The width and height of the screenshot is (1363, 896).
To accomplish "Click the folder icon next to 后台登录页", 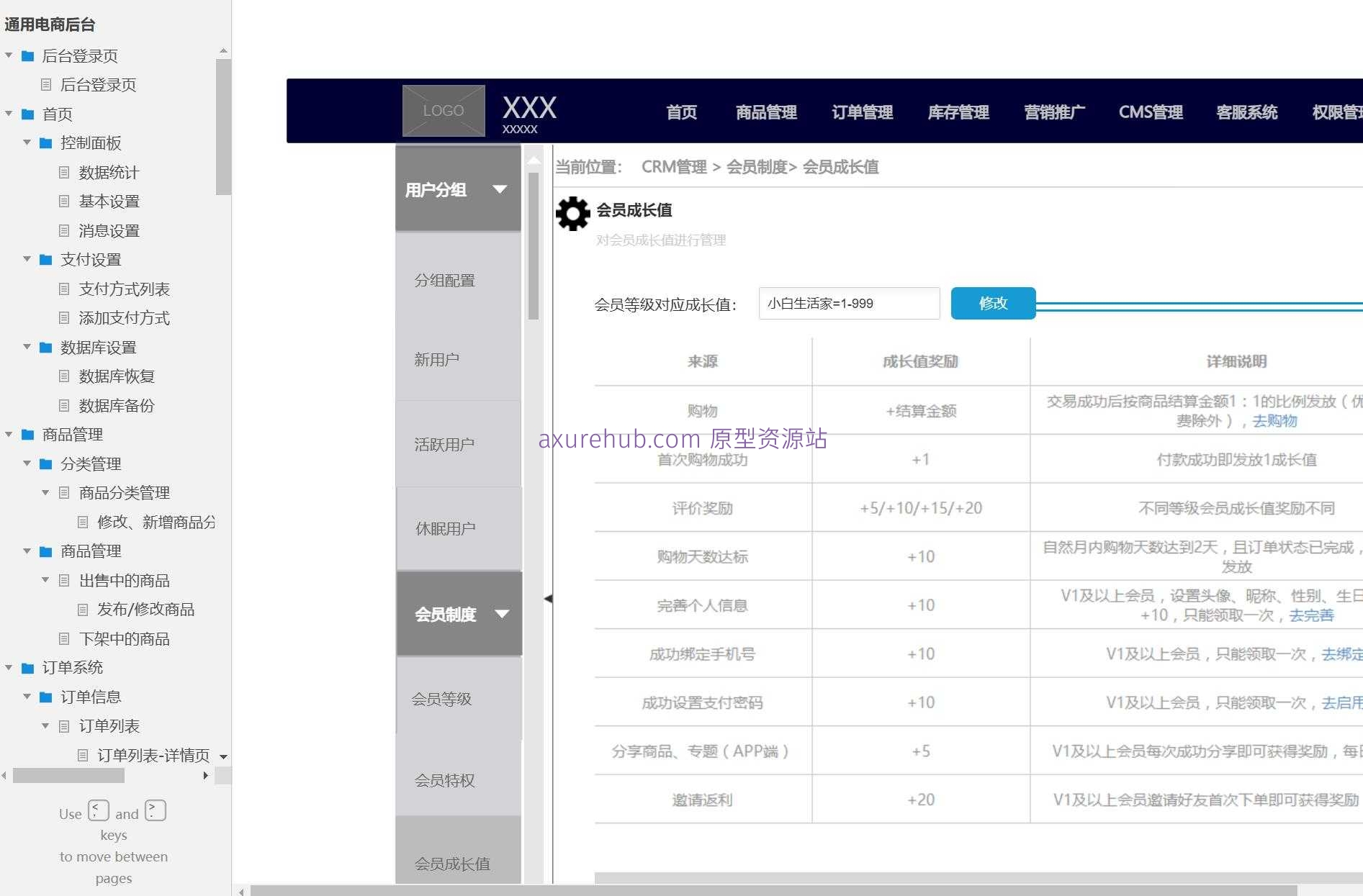I will click(27, 55).
